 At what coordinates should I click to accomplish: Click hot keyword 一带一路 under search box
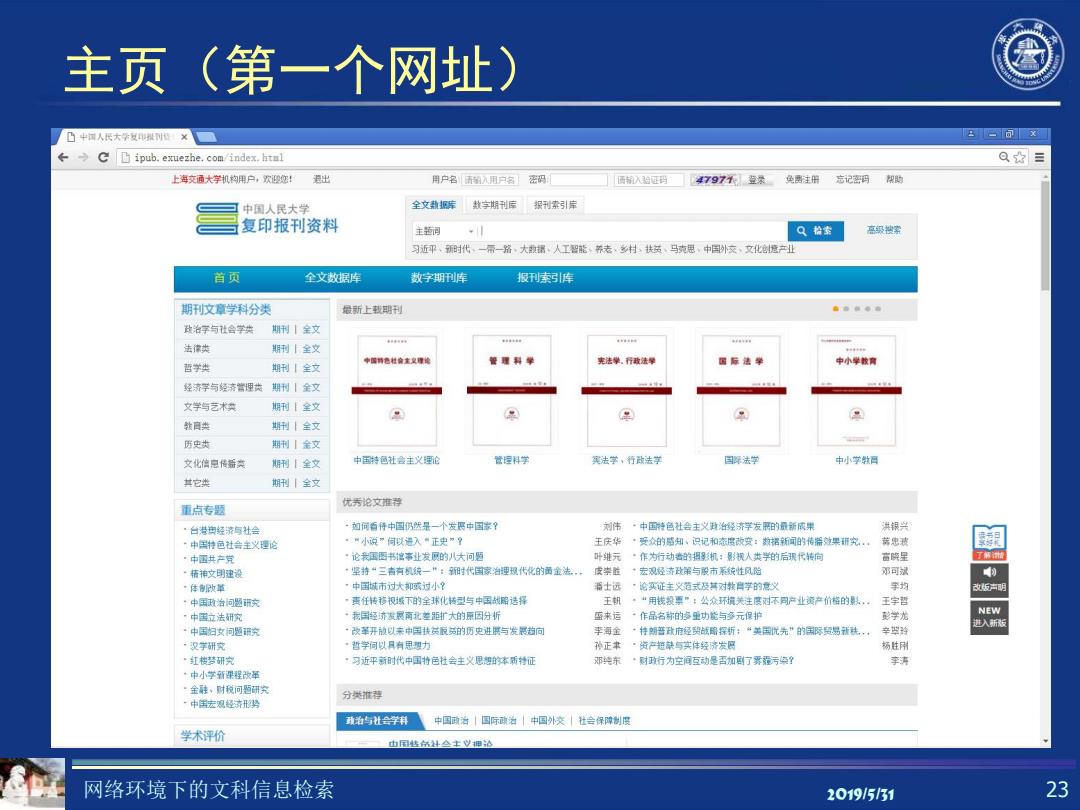(x=495, y=249)
